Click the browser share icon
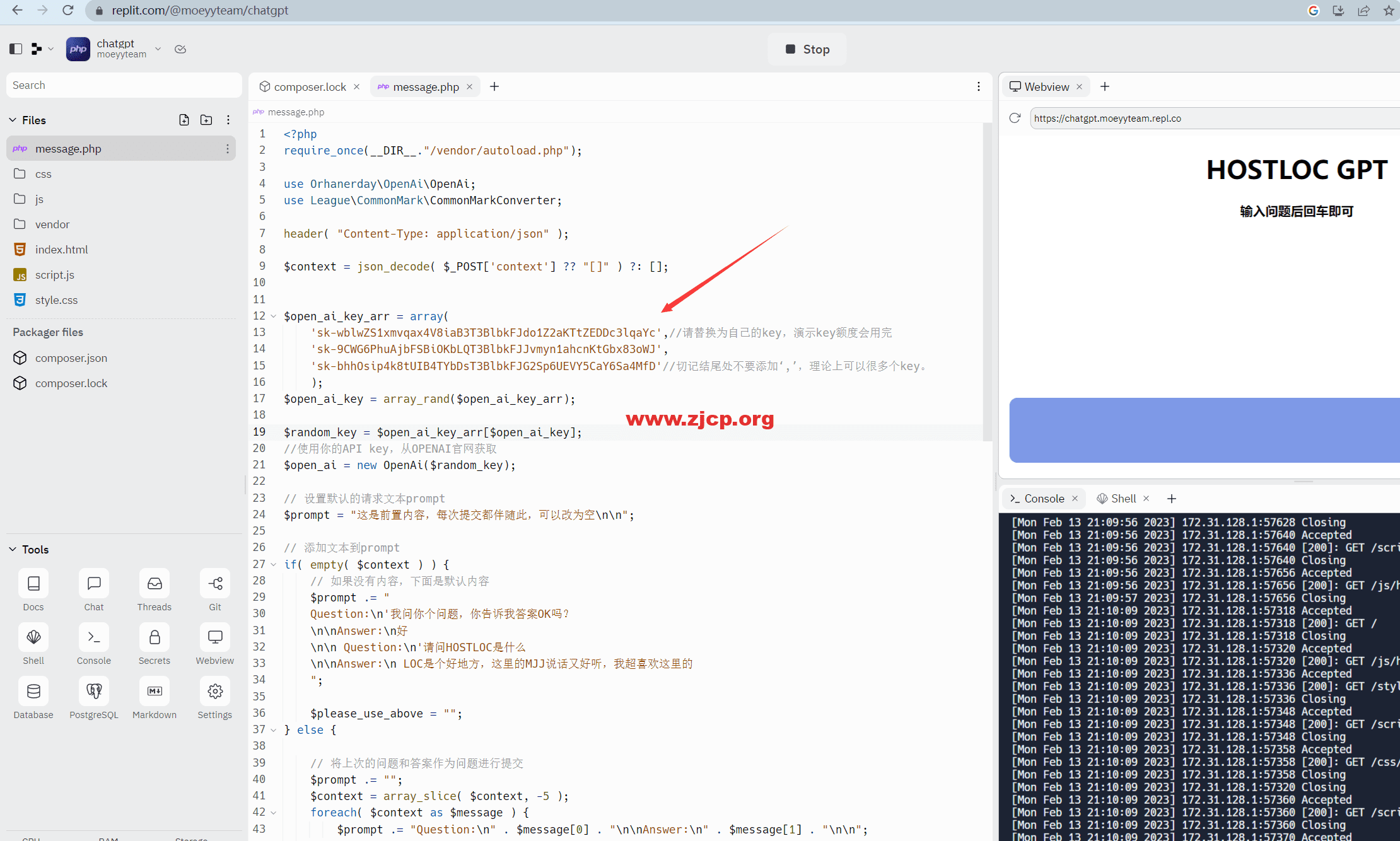Image resolution: width=1400 pixels, height=841 pixels. [1363, 10]
